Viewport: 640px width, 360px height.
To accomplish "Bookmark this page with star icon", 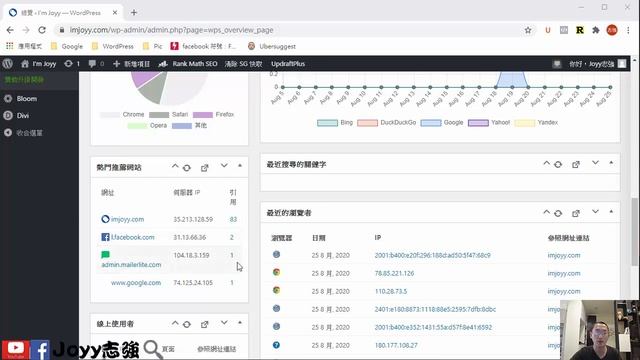I will click(528, 30).
